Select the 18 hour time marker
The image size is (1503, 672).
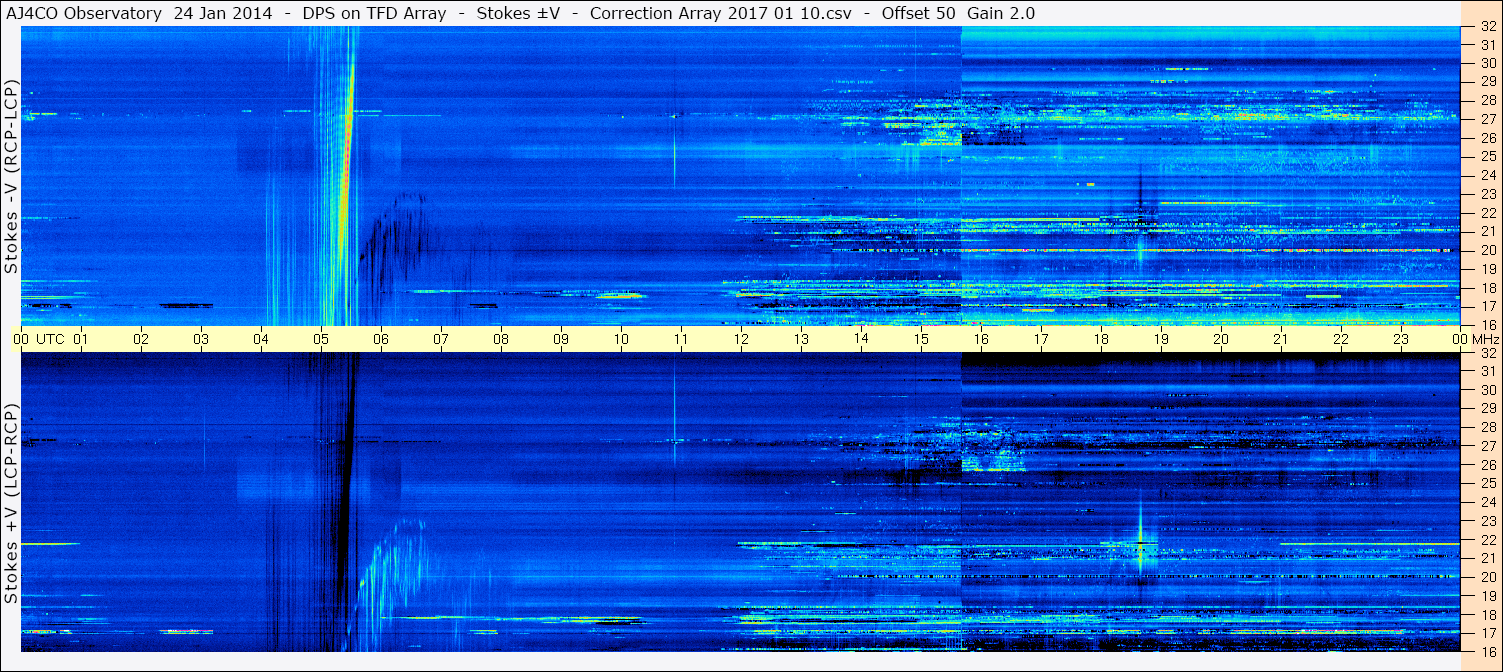[x=1101, y=339]
